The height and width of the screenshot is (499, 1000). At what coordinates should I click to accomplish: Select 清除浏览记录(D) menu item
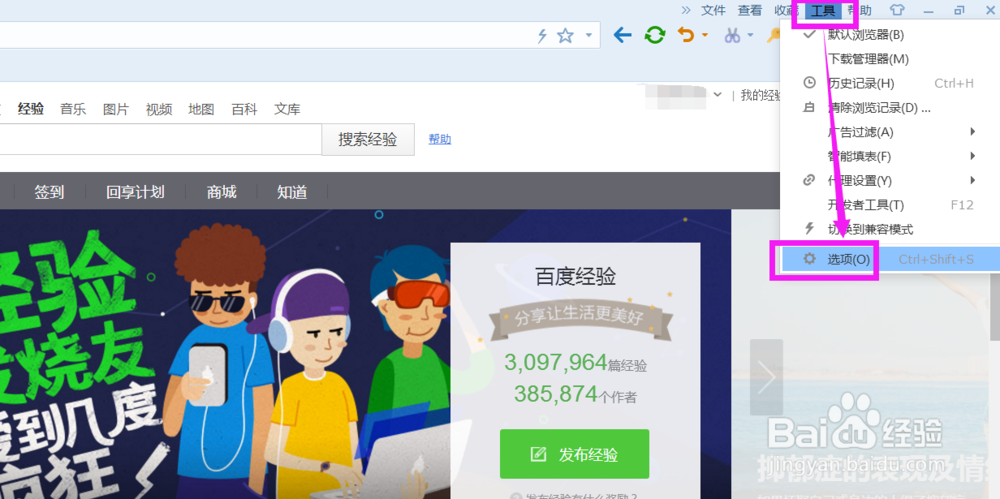pos(890,108)
